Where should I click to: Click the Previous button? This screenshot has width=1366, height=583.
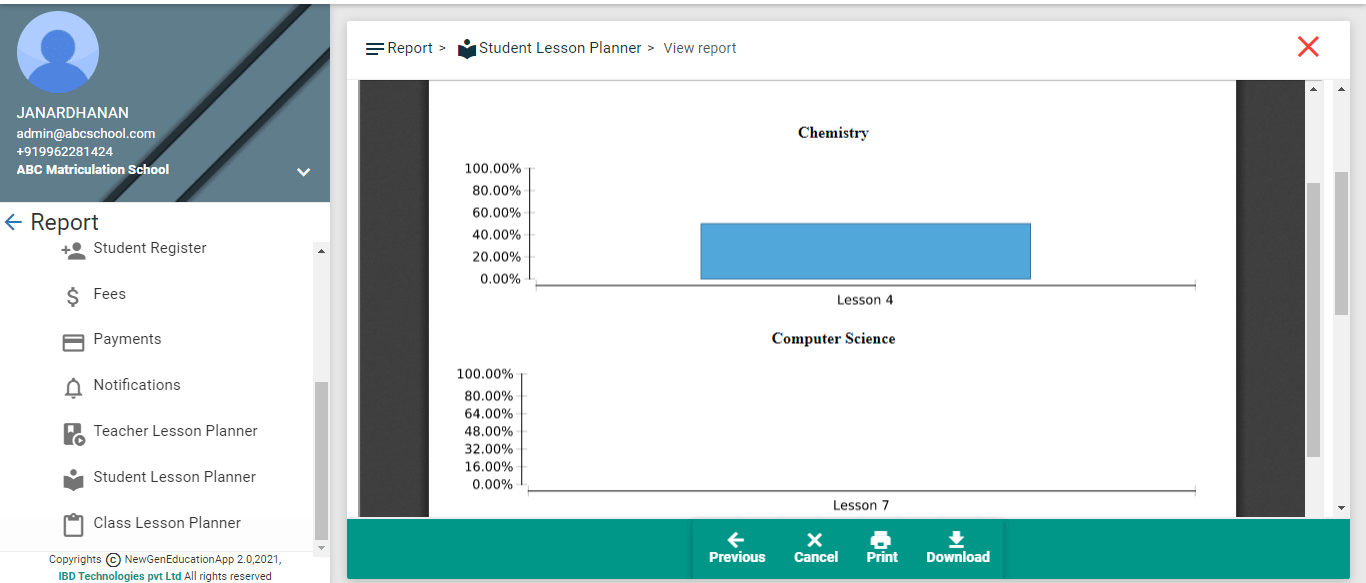coord(737,548)
